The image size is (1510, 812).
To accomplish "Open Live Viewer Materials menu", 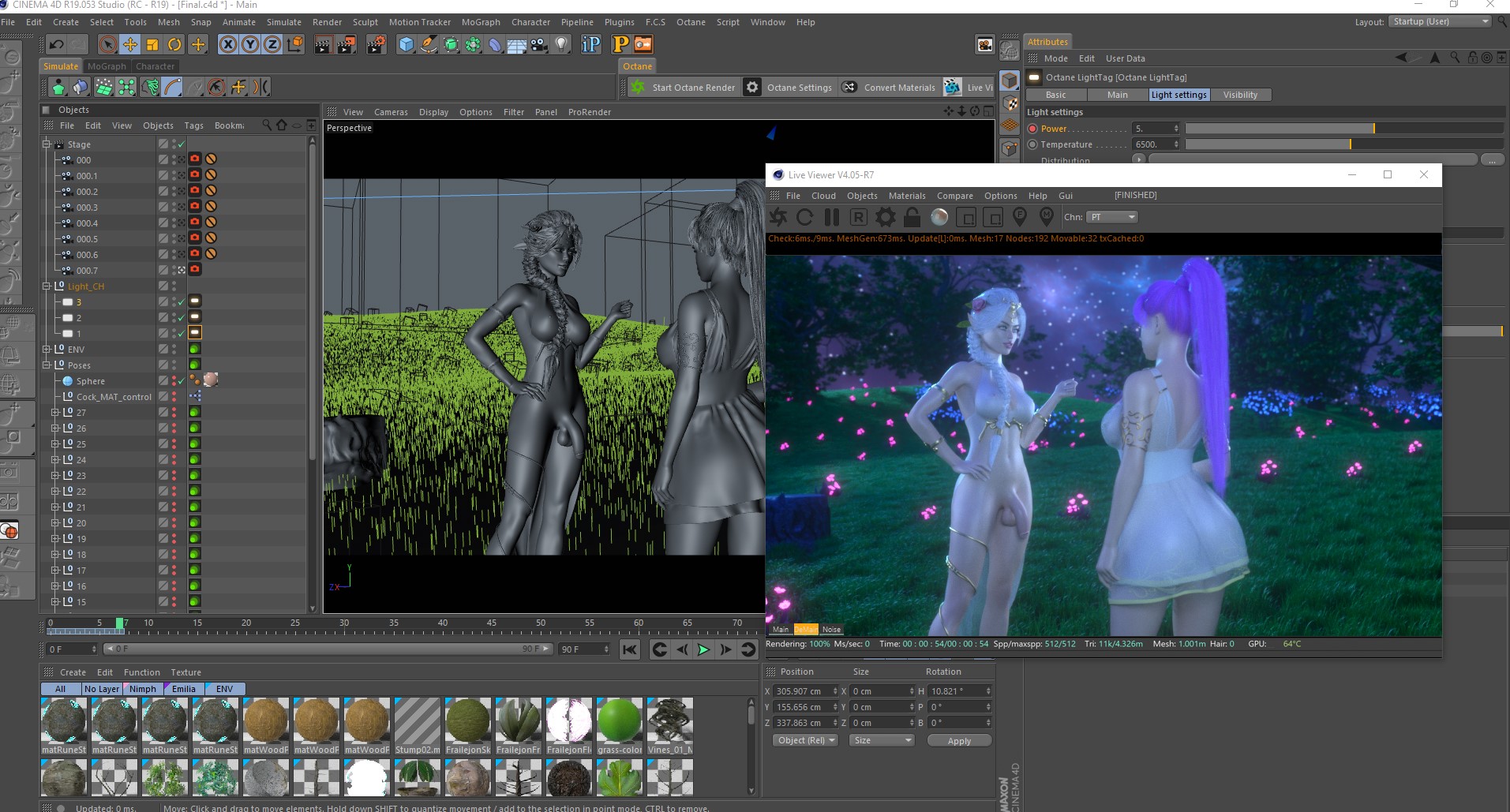I will click(x=907, y=196).
